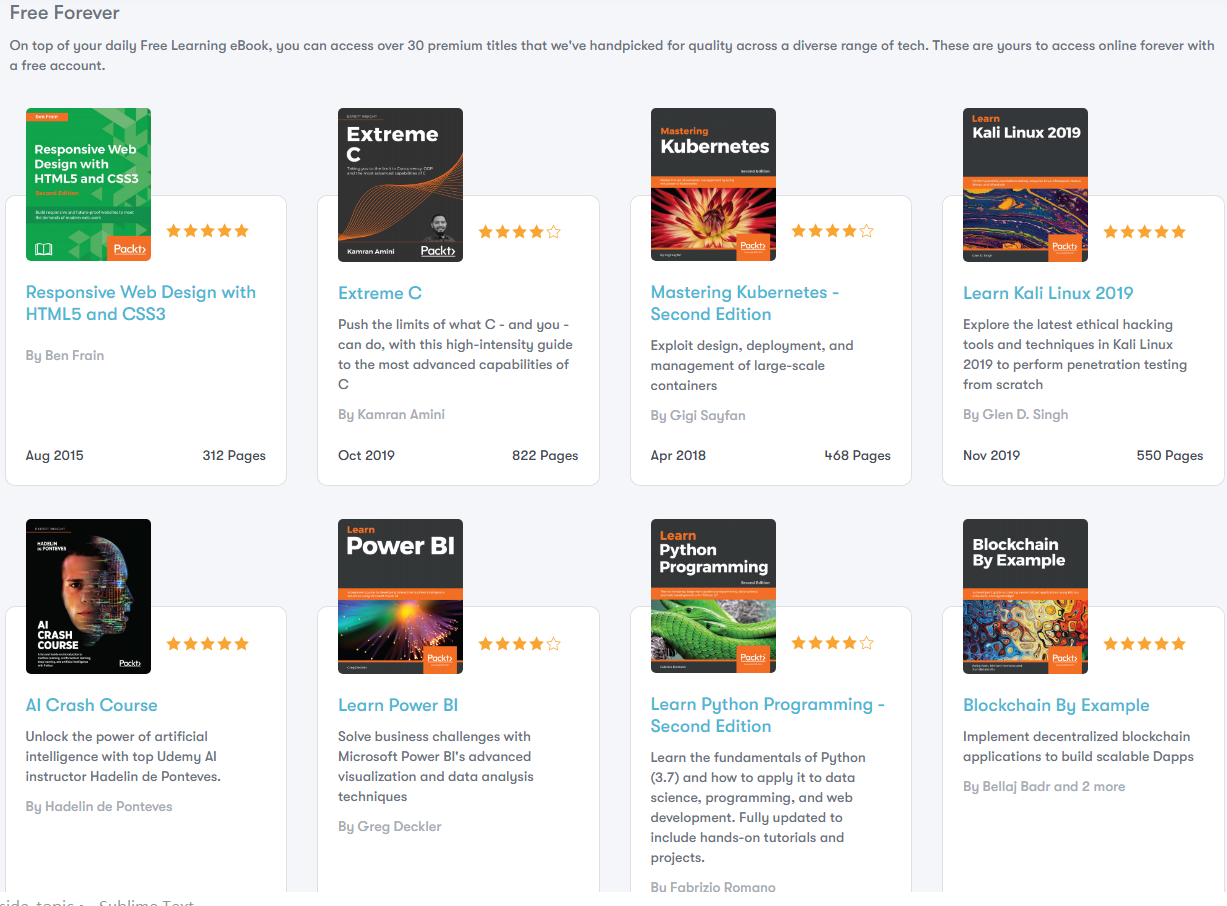This screenshot has height=906, width=1227.
Task: Click the Kali Linux description about ethical hacking
Action: click(1075, 354)
